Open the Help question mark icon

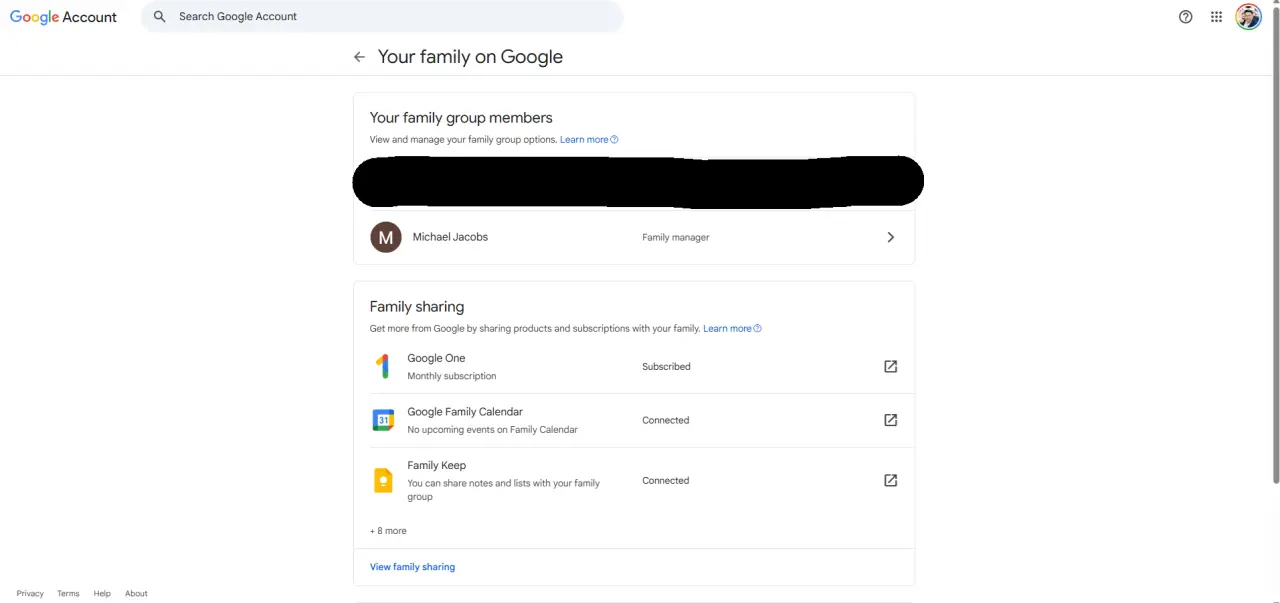[x=1186, y=17]
